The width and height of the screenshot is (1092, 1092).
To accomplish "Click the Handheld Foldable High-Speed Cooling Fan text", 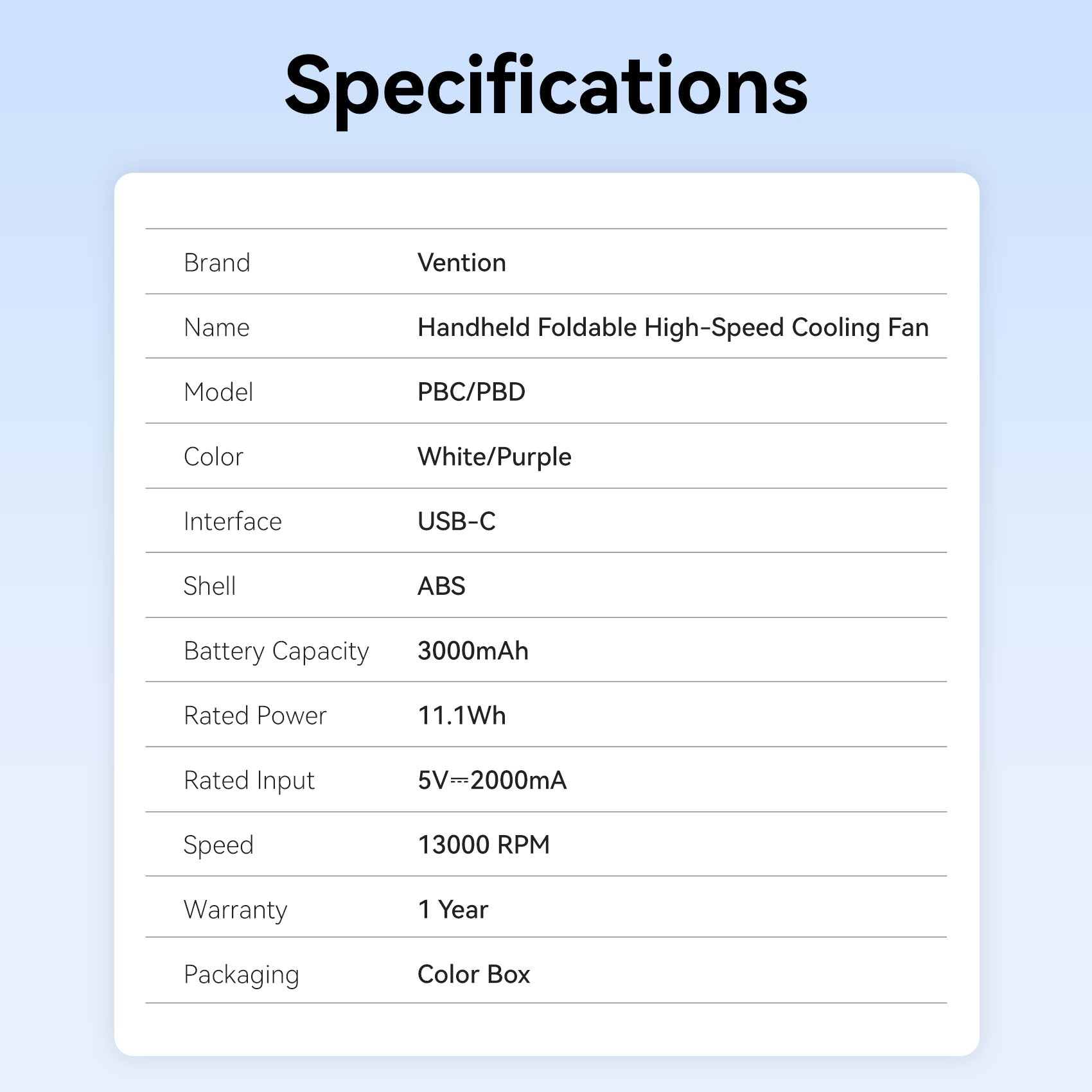I will 673,328.
